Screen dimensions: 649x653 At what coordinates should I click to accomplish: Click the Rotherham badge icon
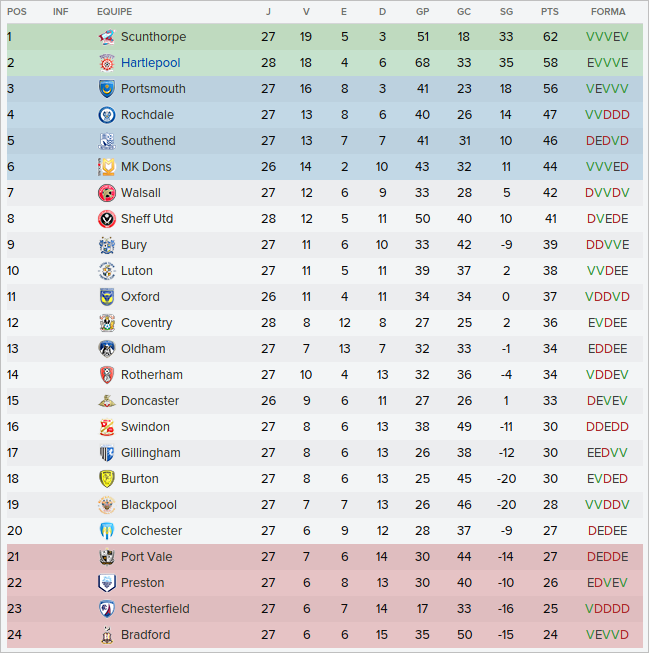pyautogui.click(x=106, y=375)
